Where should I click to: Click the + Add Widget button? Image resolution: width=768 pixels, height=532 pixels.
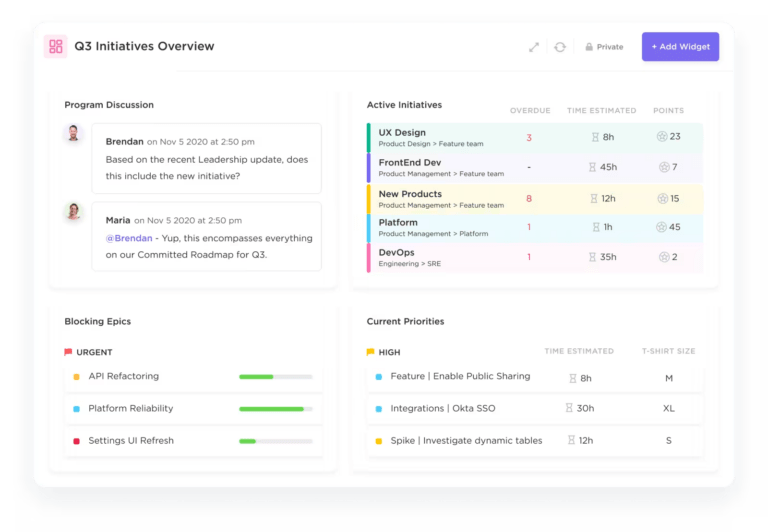[680, 47]
